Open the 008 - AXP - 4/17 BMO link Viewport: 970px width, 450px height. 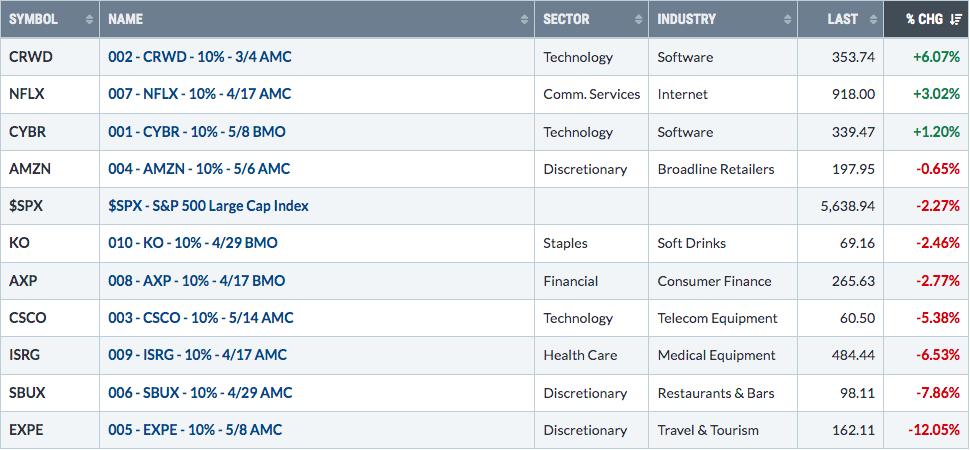[197, 281]
